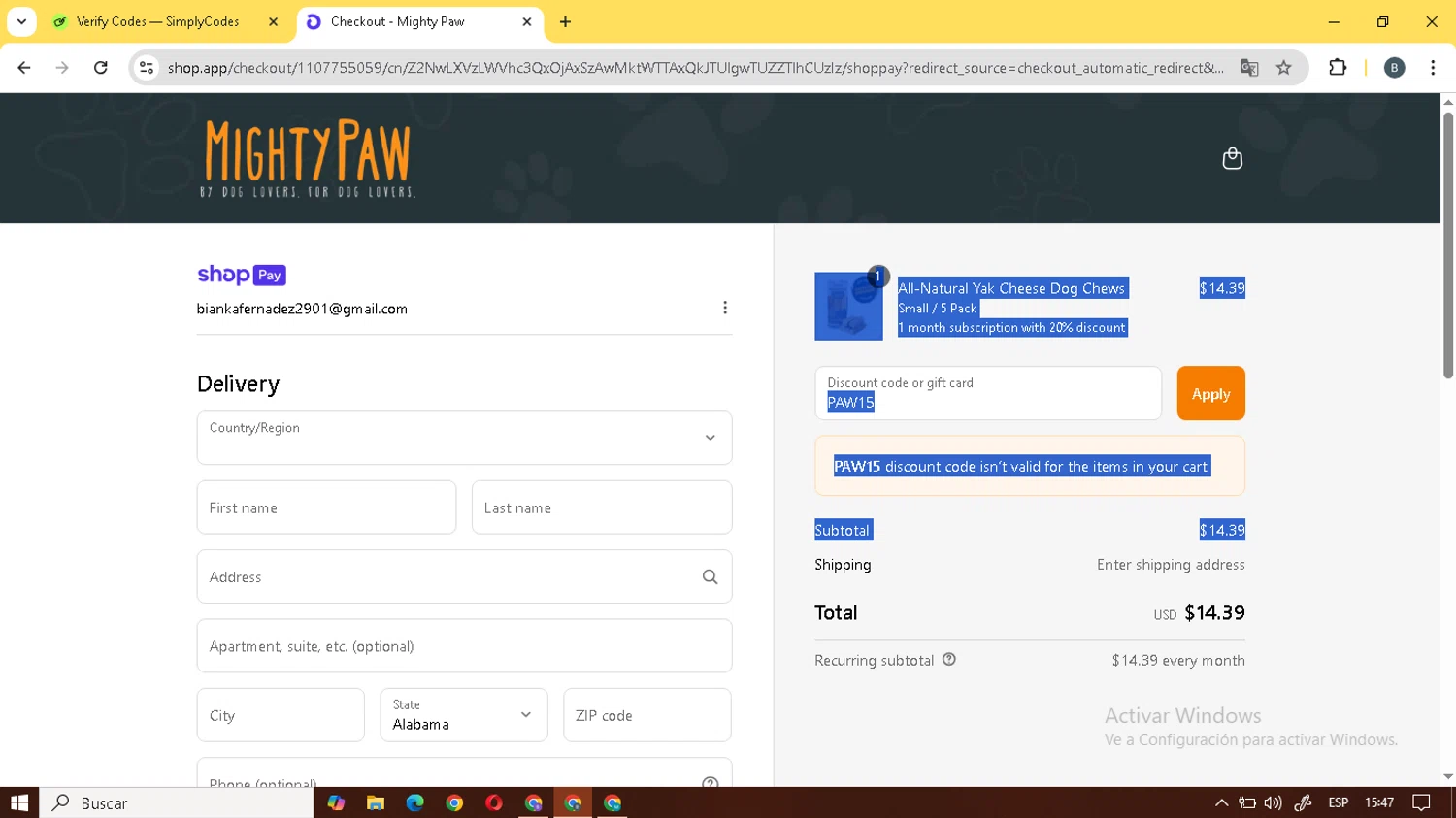The image size is (1456, 818).
Task: Click the address search magnifier icon
Action: tap(710, 576)
